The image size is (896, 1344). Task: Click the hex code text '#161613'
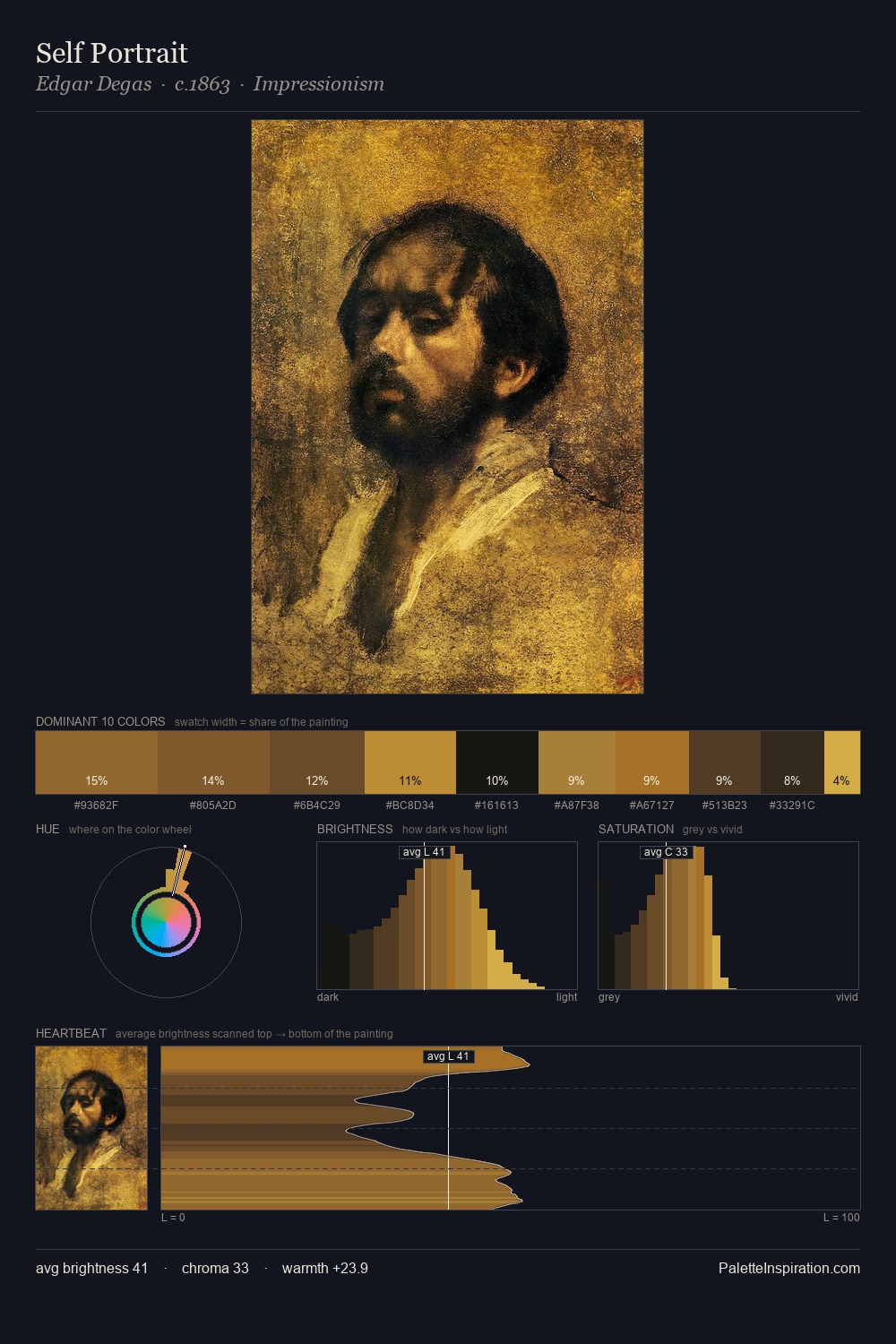[496, 806]
